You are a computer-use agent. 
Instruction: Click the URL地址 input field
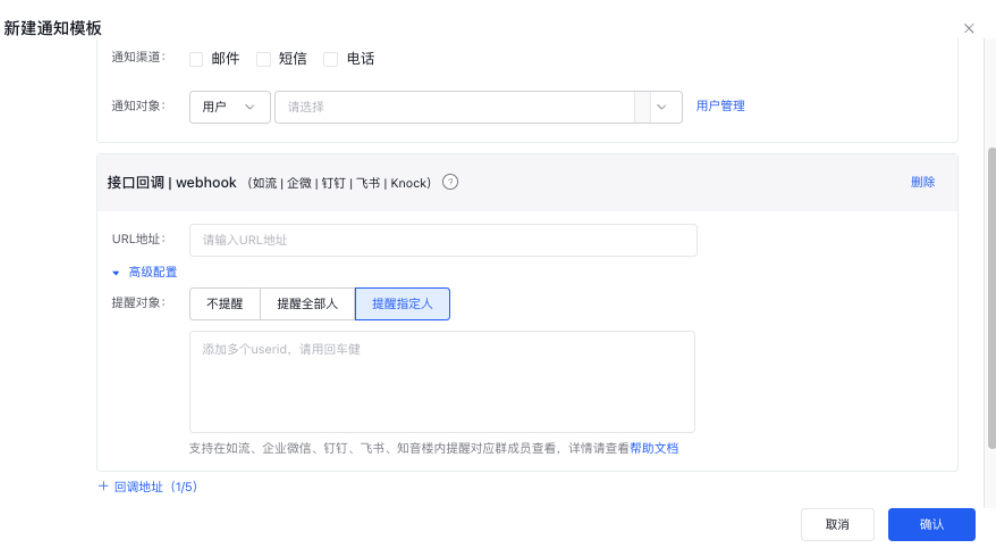(443, 240)
